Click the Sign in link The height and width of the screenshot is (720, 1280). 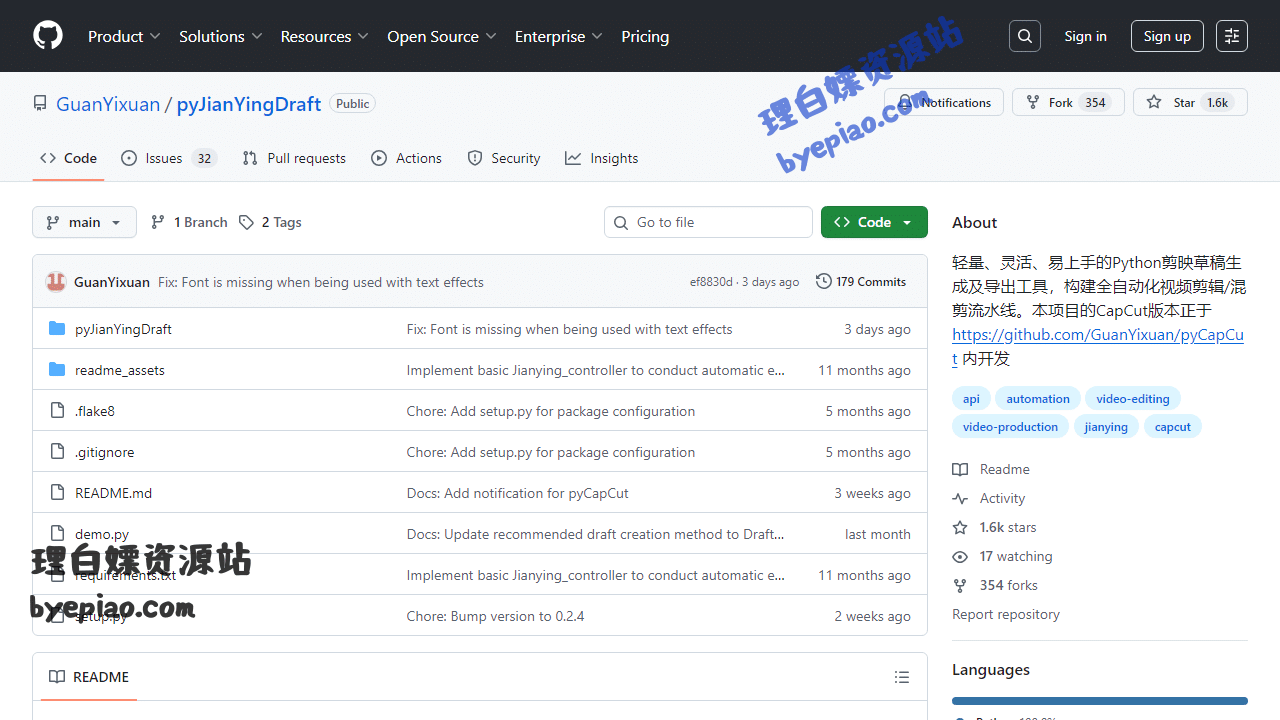coord(1085,36)
